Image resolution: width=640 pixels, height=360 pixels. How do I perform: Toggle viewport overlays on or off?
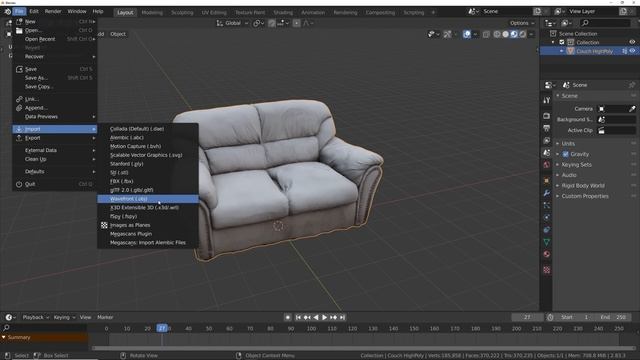click(x=467, y=34)
